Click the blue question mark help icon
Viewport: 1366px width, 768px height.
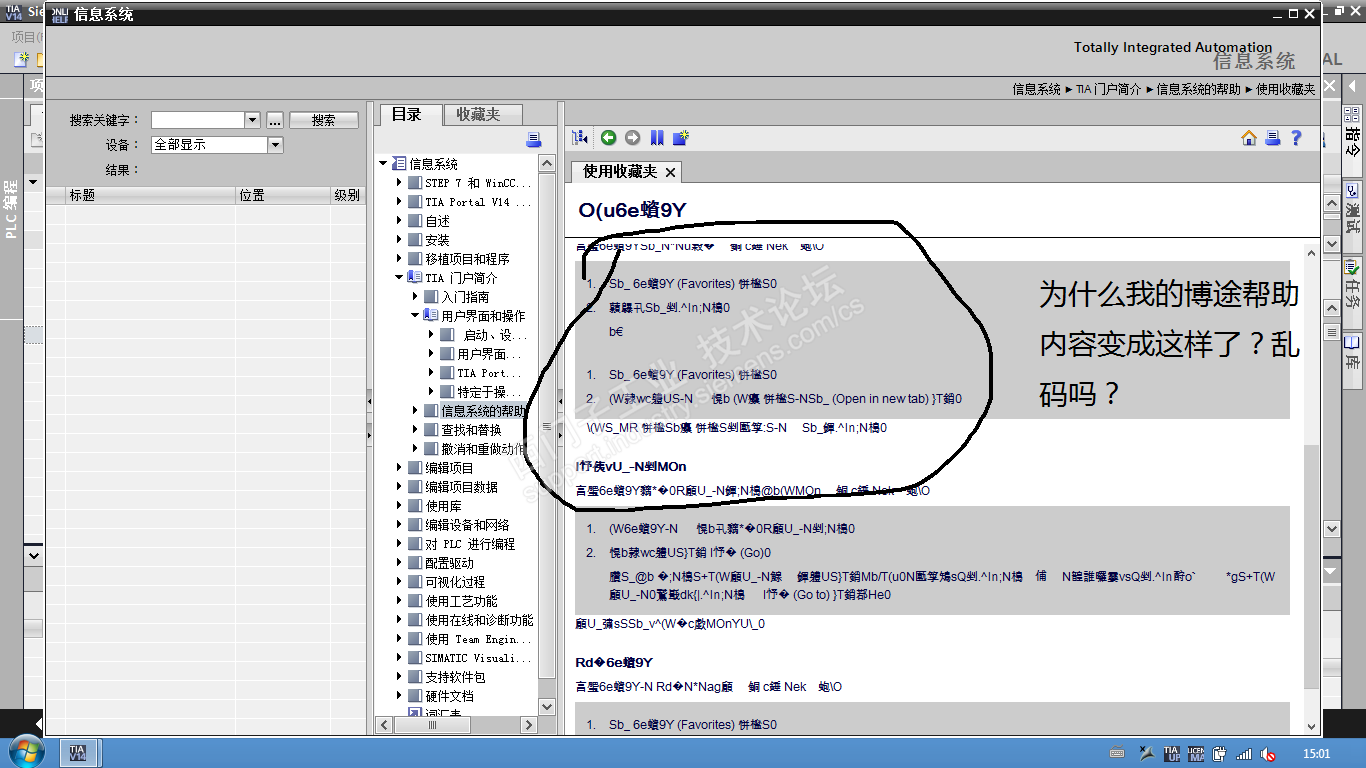1296,138
